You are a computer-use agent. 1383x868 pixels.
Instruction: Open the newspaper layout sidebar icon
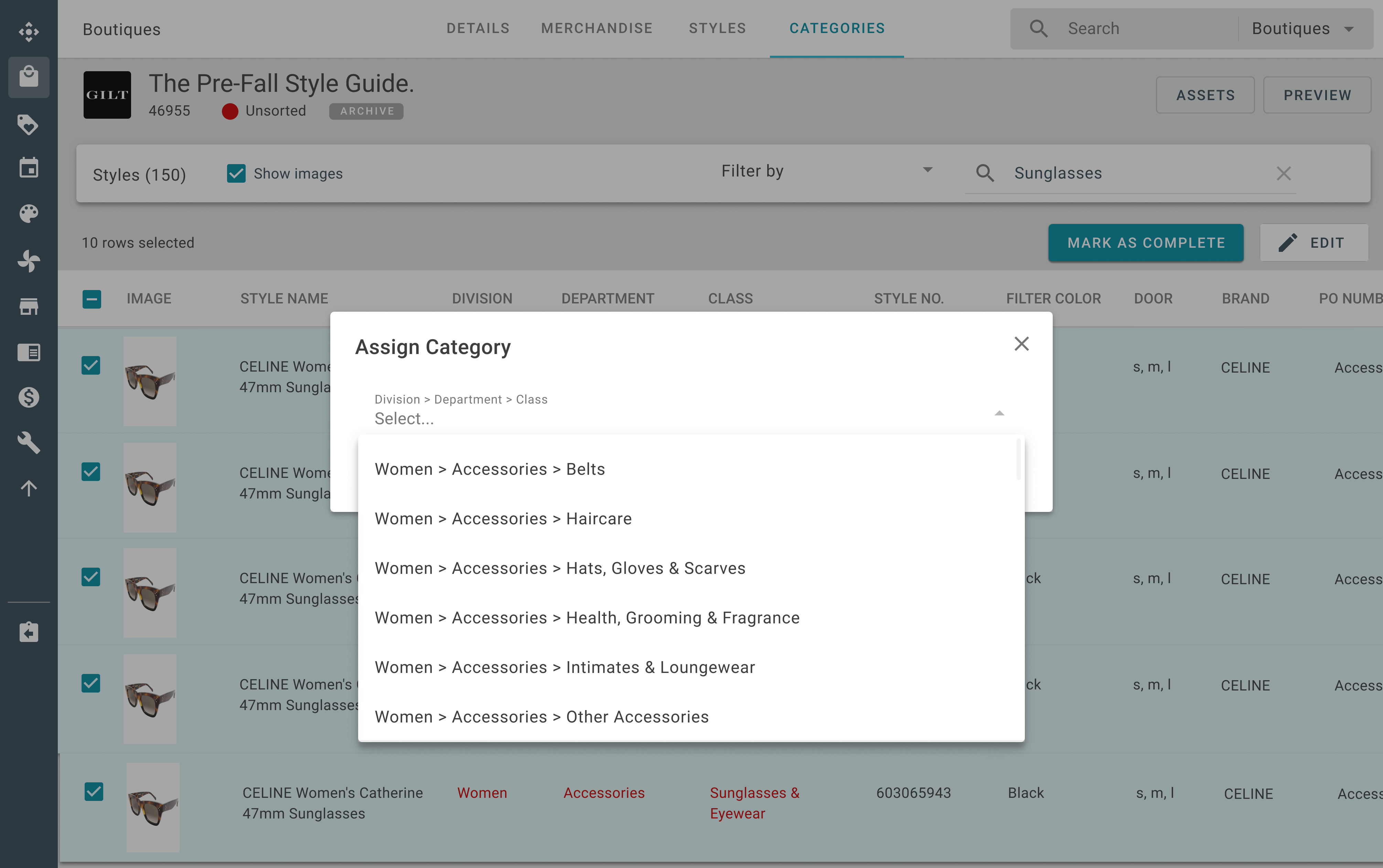(x=29, y=352)
